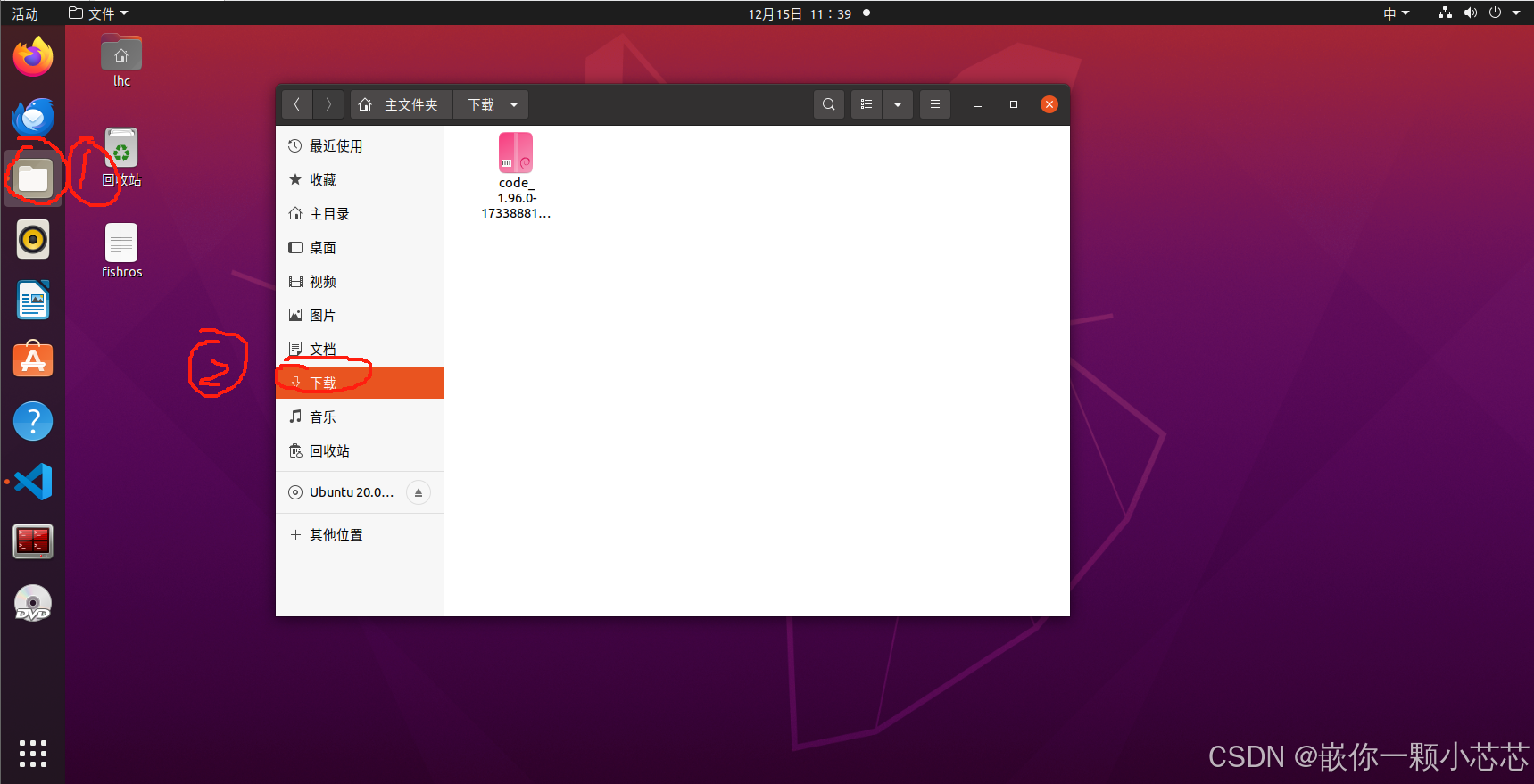Open 最近使用 in sidebar
The height and width of the screenshot is (784, 1534).
[x=360, y=146]
